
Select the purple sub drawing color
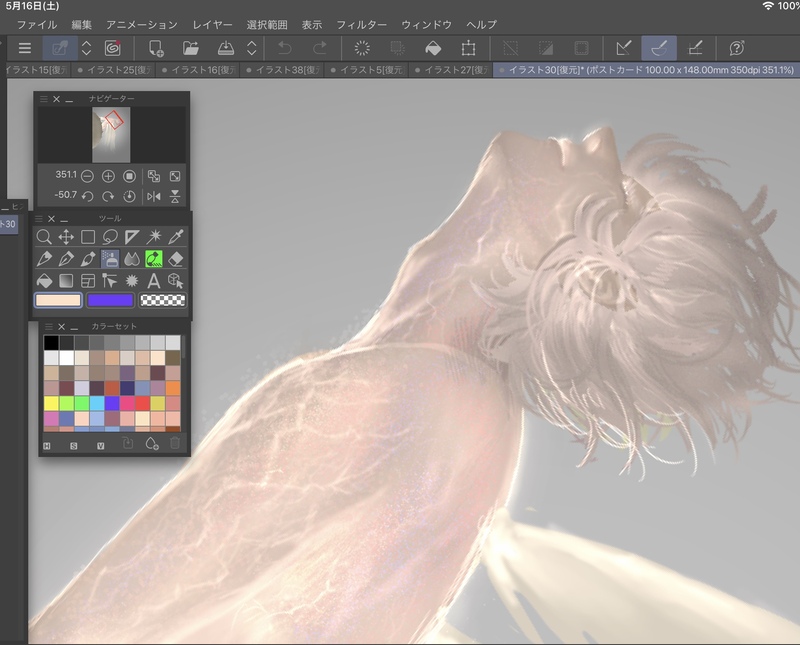110,300
